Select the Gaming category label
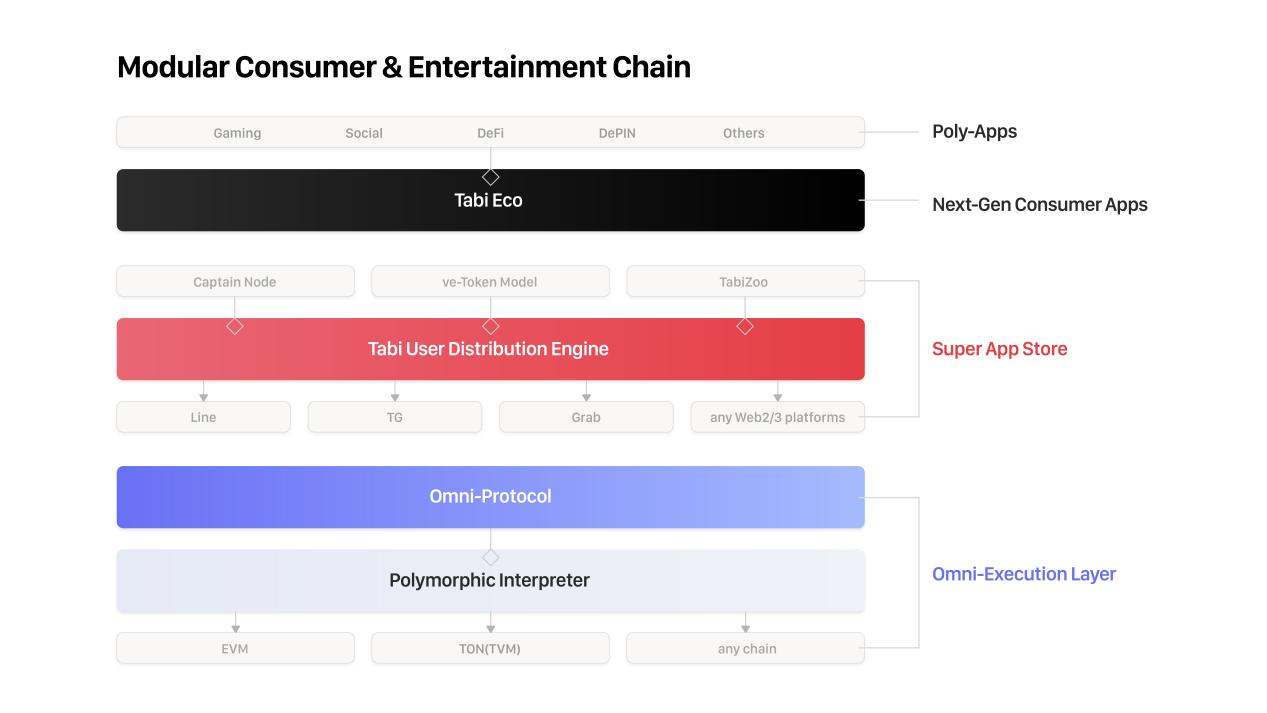Viewport: 1267px width, 713px height. 237,133
